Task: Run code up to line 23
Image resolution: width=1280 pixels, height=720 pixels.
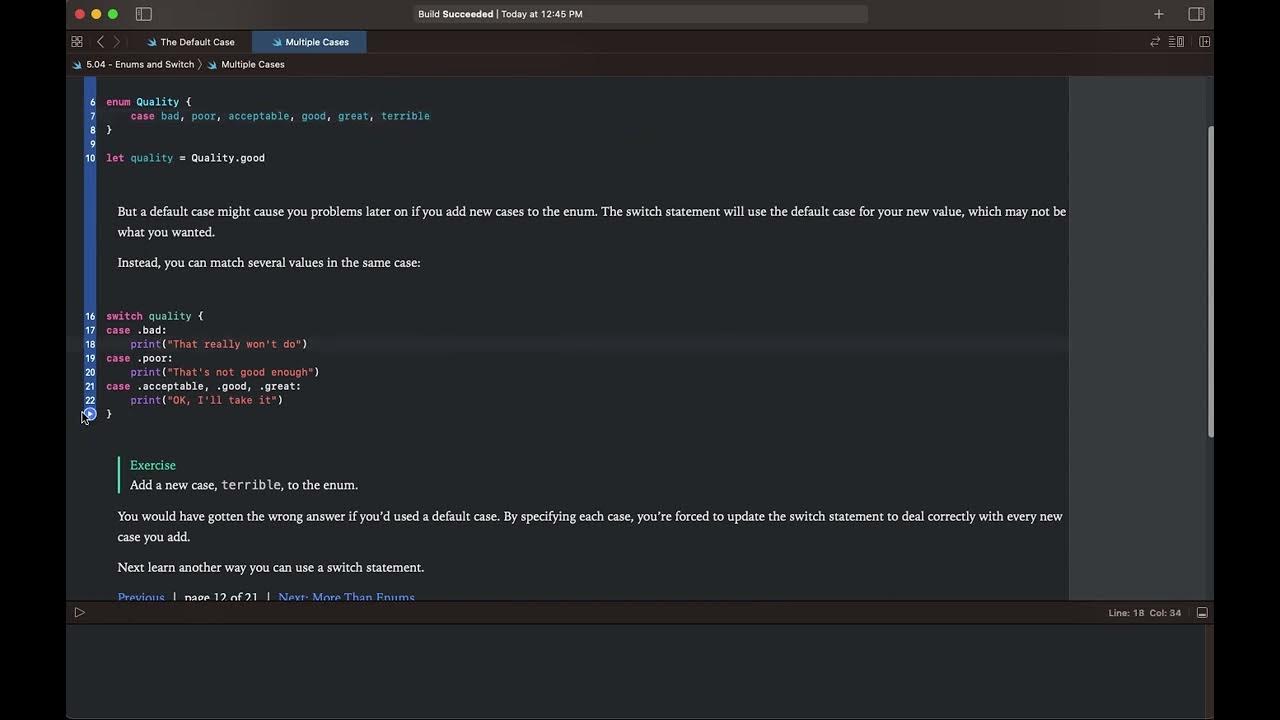Action: pyautogui.click(x=90, y=414)
